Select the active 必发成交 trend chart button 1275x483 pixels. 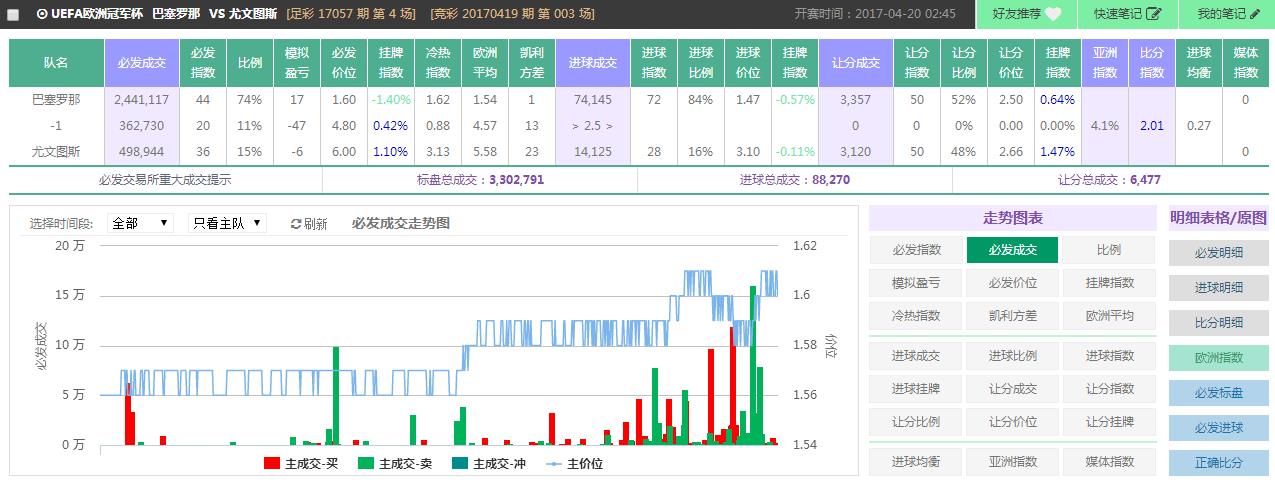(x=1012, y=250)
